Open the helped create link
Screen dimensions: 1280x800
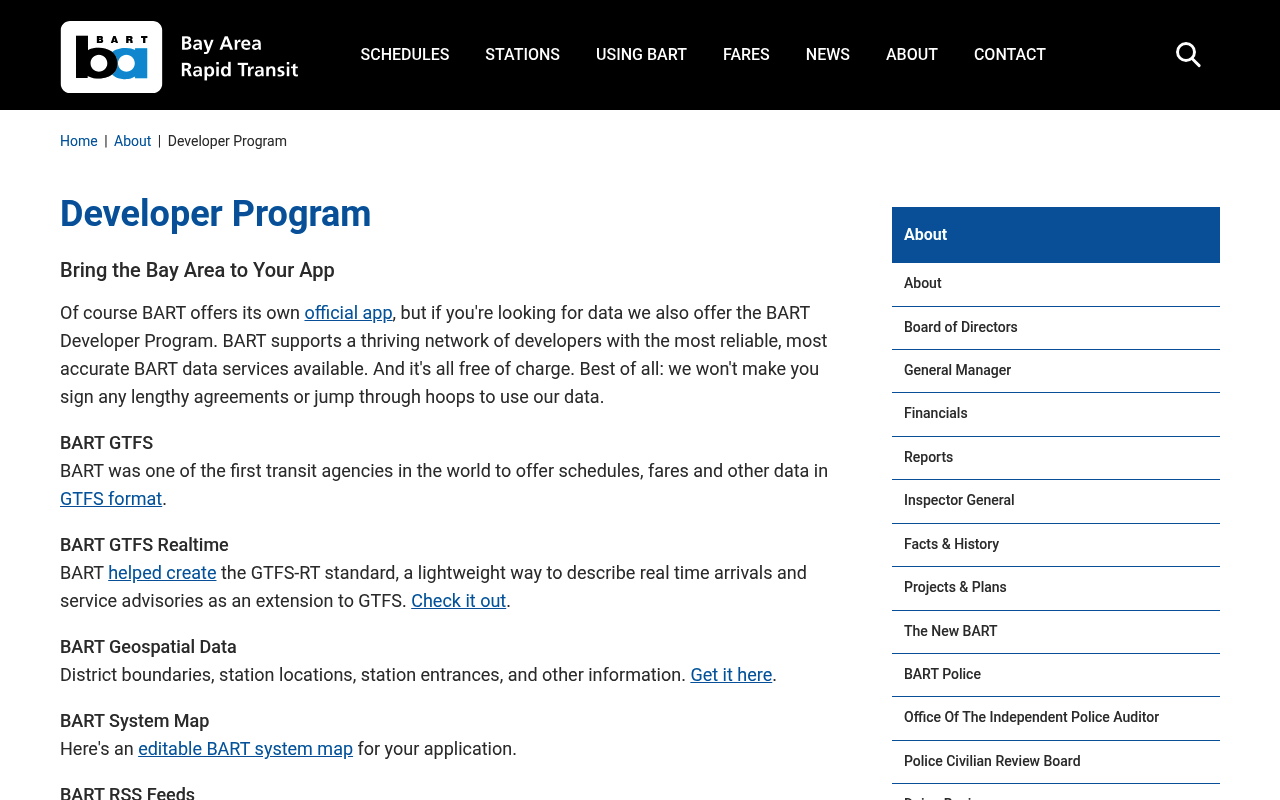point(162,573)
